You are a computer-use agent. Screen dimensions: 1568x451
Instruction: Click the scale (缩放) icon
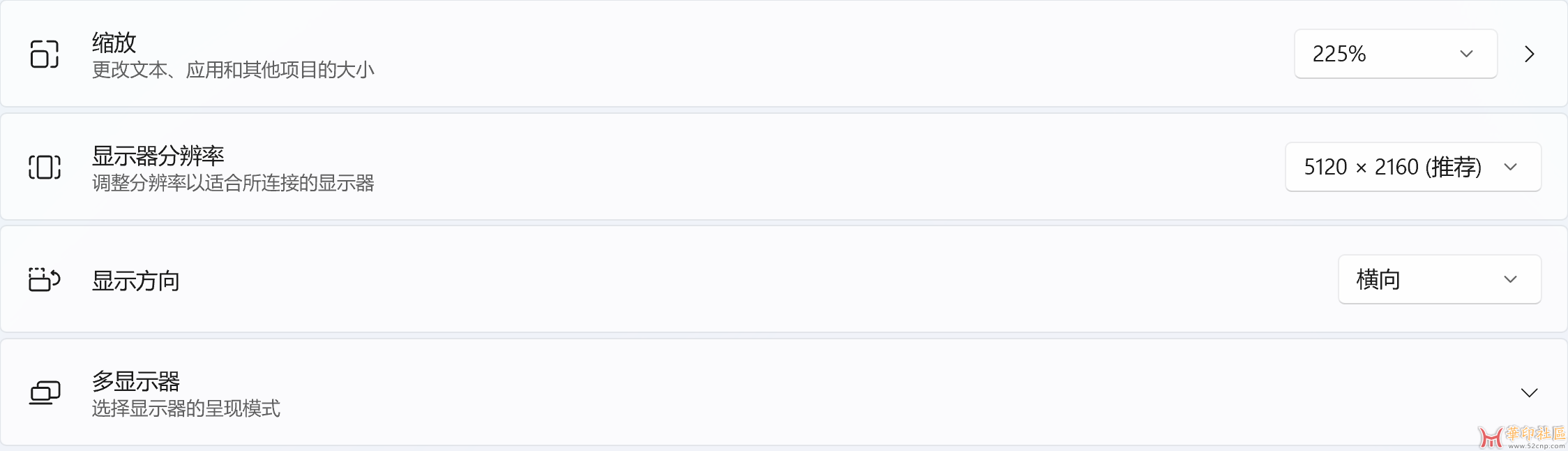[x=45, y=54]
